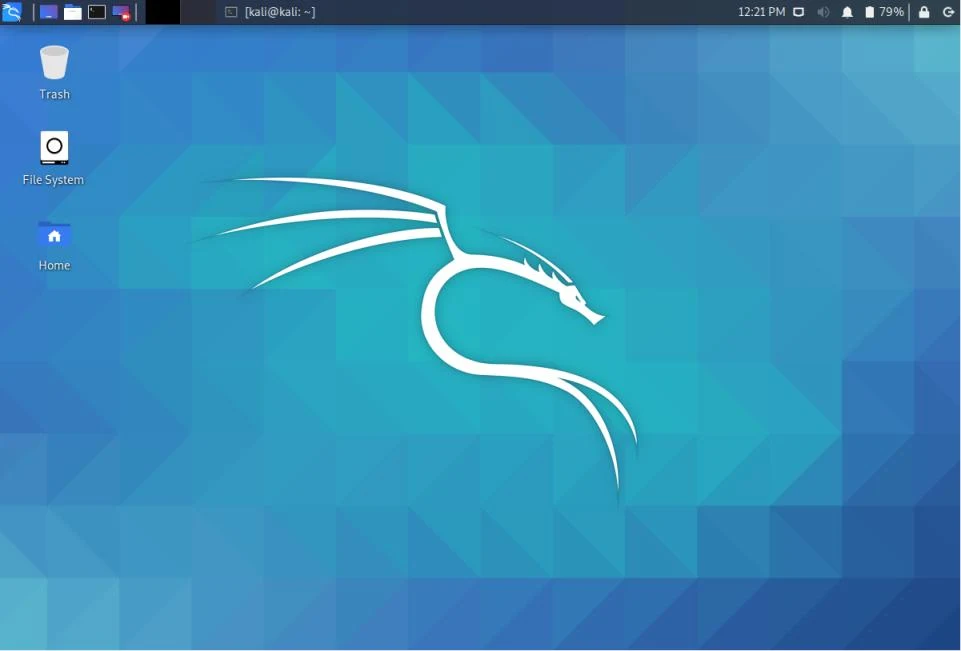Click the log out icon
Screen dimensions: 961x651
(x=948, y=12)
